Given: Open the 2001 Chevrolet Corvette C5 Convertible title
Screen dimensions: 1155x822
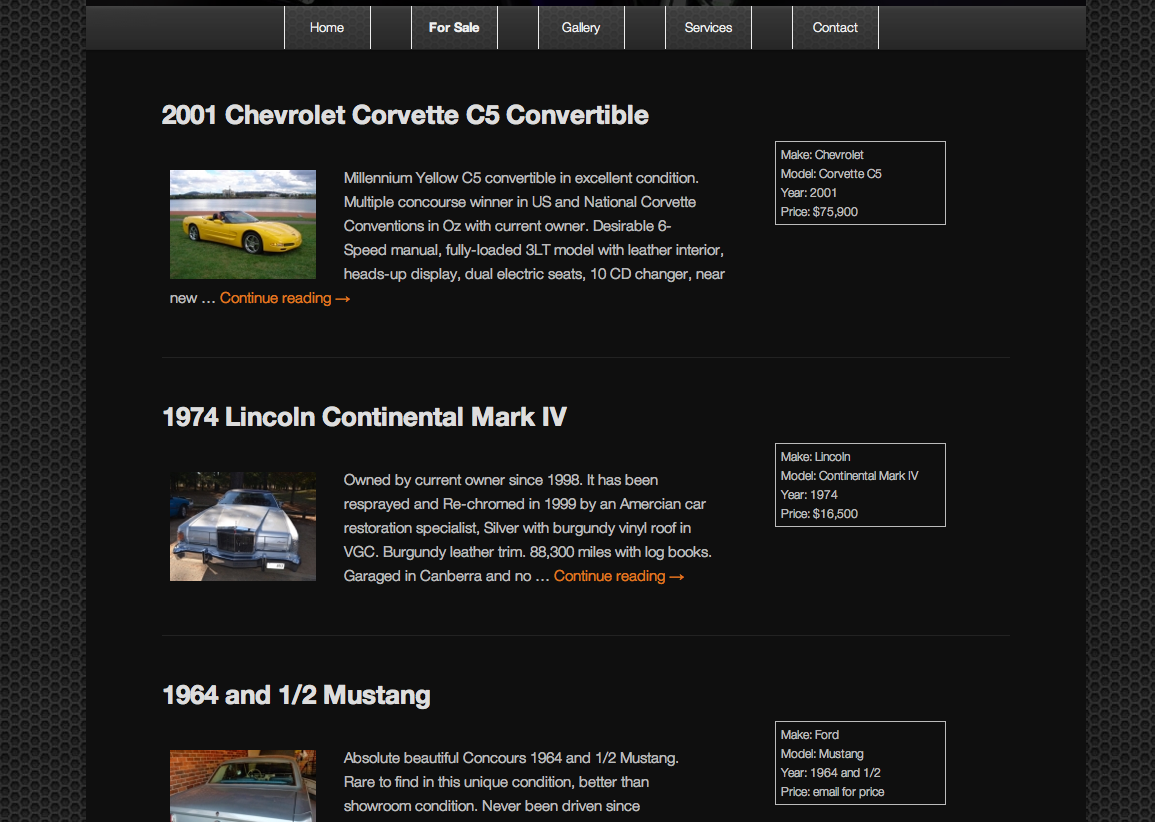Looking at the screenshot, I should point(405,115).
